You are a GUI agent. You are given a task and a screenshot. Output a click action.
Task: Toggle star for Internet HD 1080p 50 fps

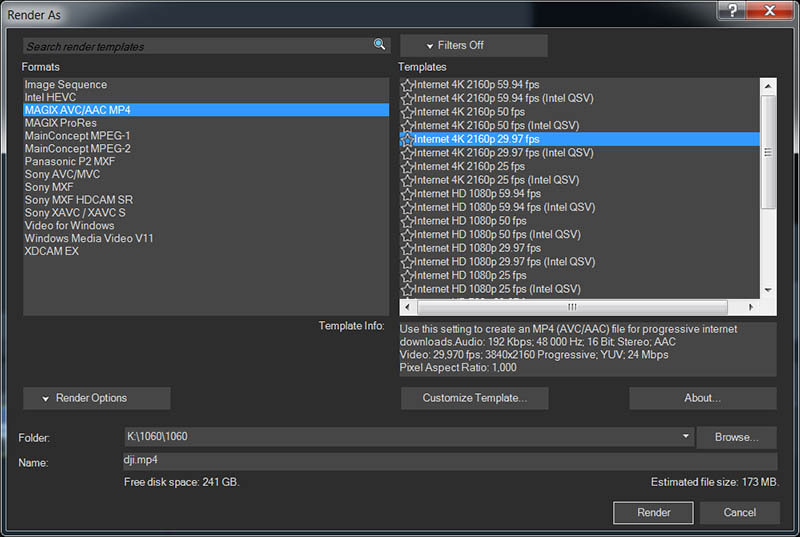pos(407,221)
